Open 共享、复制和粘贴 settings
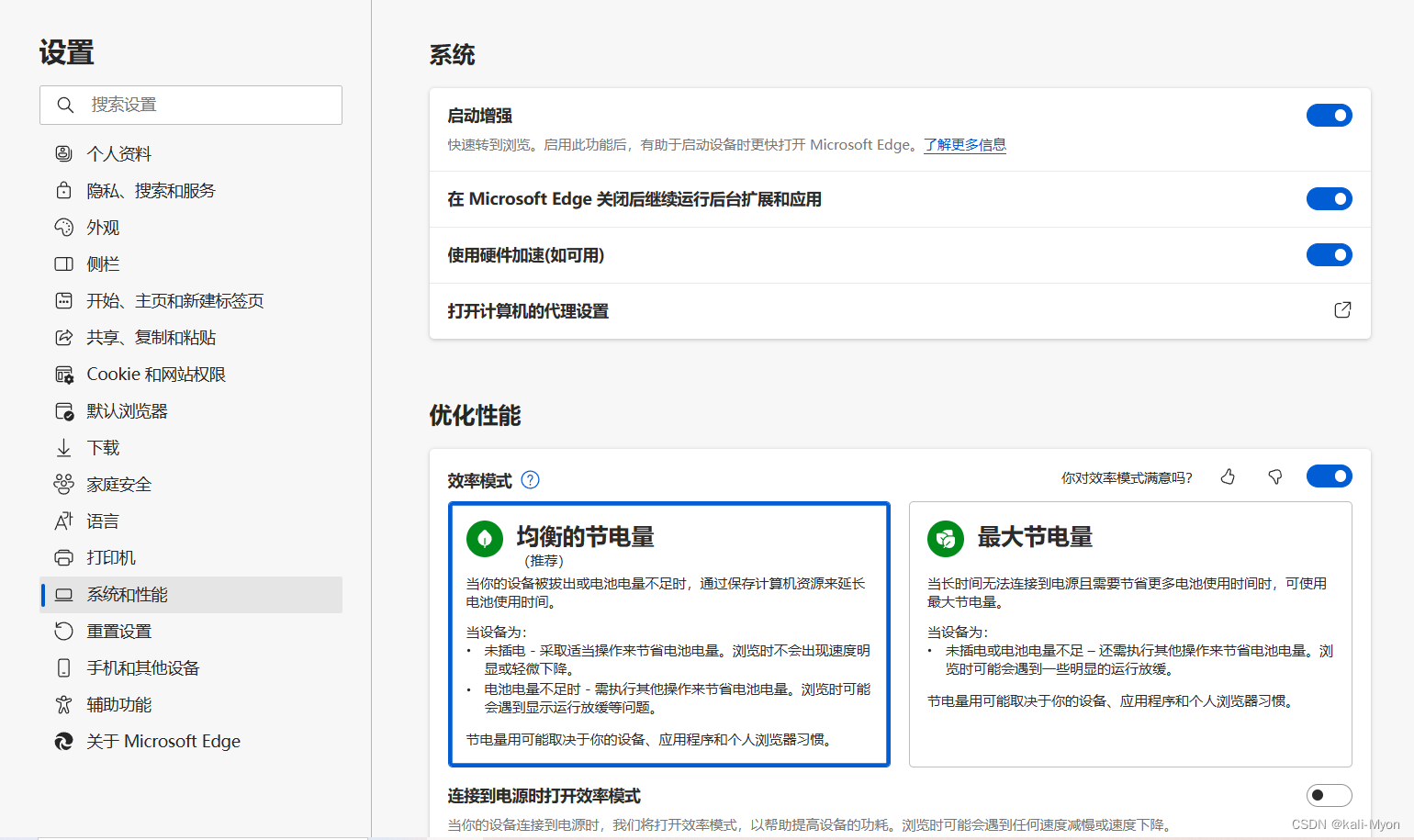Image resolution: width=1414 pixels, height=840 pixels. click(192, 337)
